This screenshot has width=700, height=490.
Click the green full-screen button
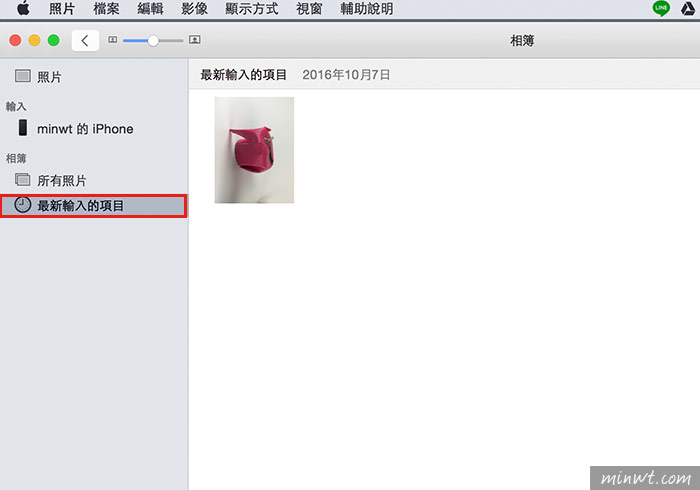point(54,41)
